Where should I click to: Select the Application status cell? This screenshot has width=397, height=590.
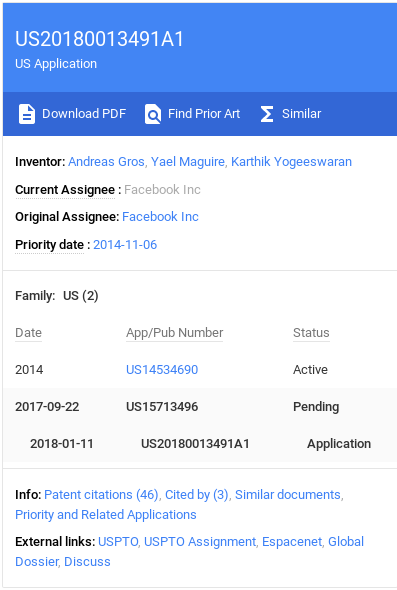[x=339, y=444]
